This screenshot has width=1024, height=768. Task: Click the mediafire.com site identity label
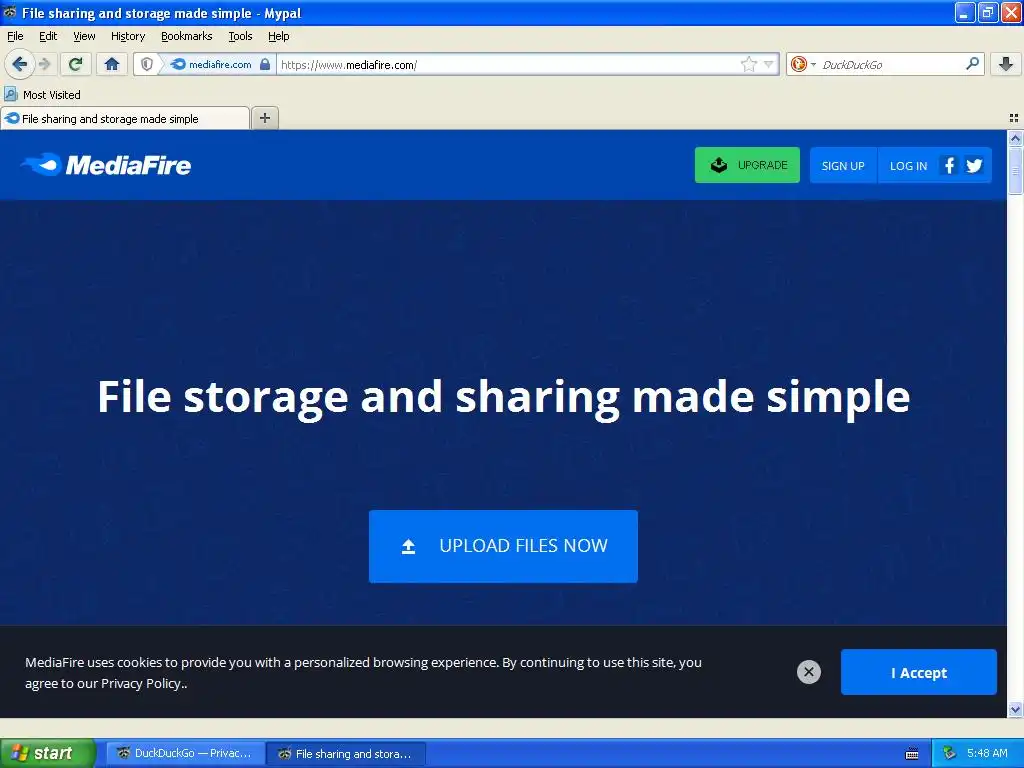point(219,64)
